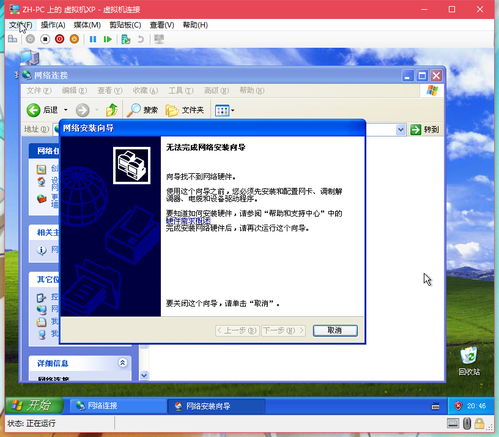Pause the virtual machine
Image resolution: width=499 pixels, height=437 pixels.
click(93, 39)
